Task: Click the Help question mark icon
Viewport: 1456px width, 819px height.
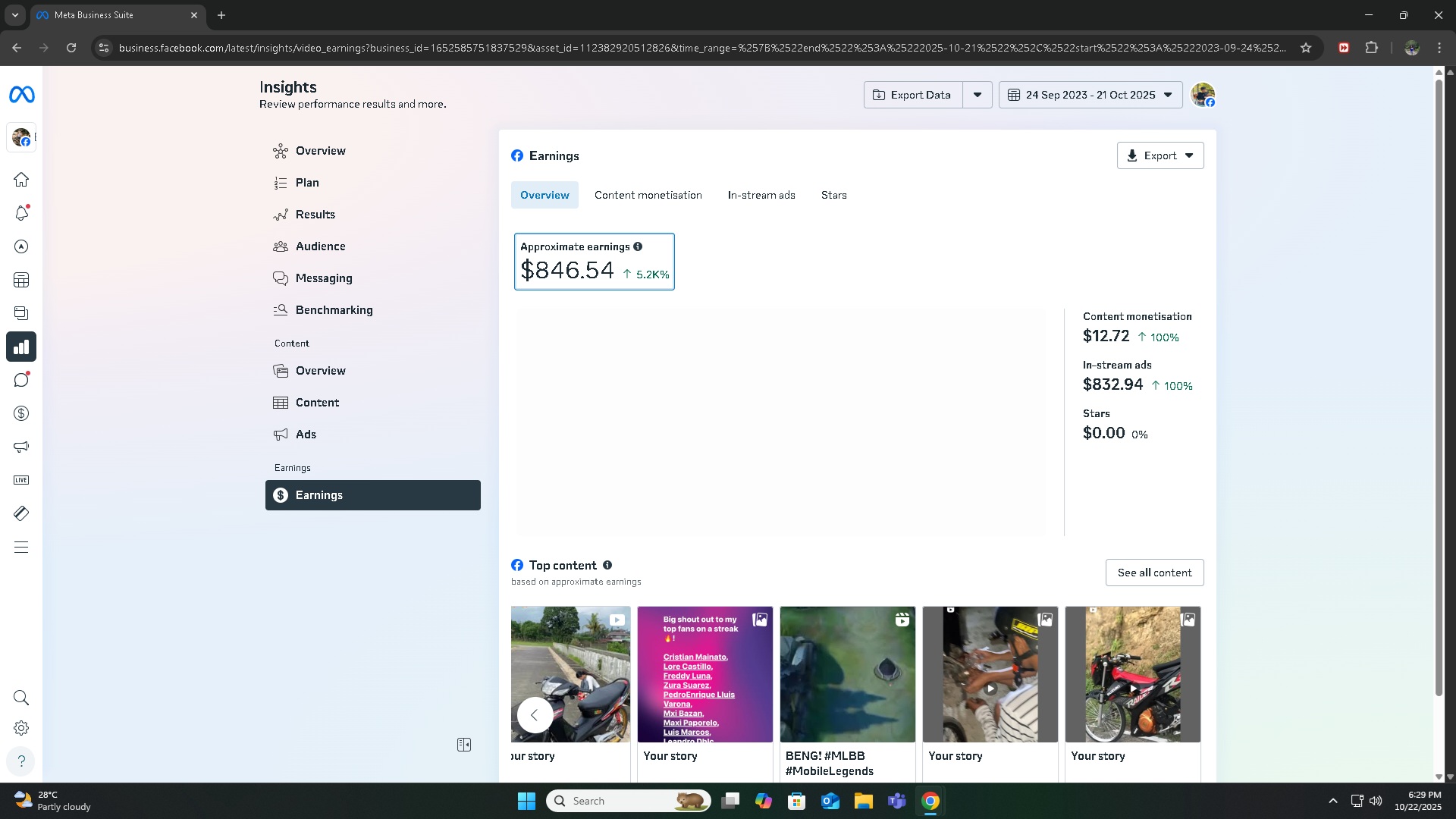Action: pyautogui.click(x=21, y=761)
